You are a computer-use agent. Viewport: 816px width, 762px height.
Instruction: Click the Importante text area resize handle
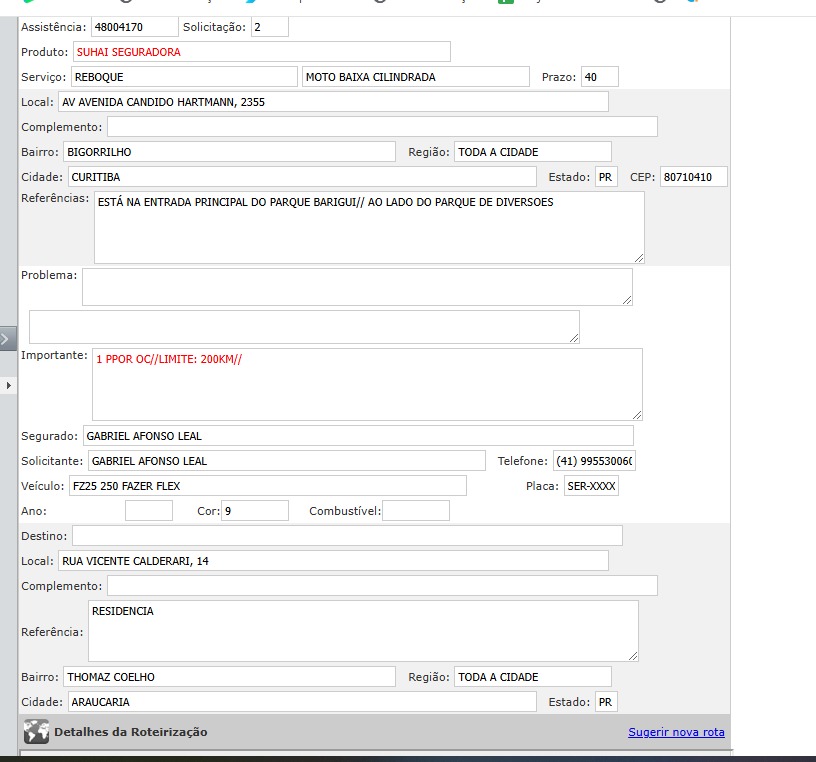pyautogui.click(x=637, y=415)
